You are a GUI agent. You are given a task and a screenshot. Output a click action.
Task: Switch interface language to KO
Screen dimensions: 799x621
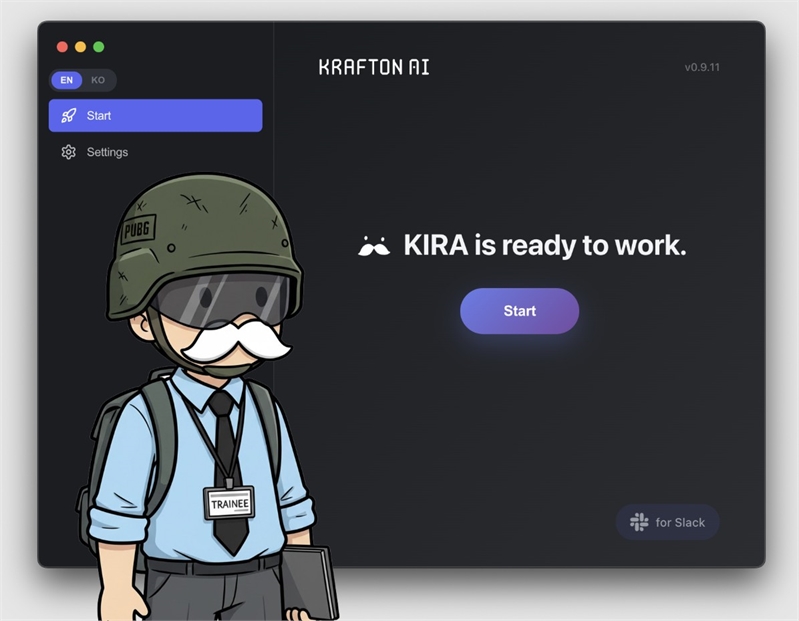point(98,80)
